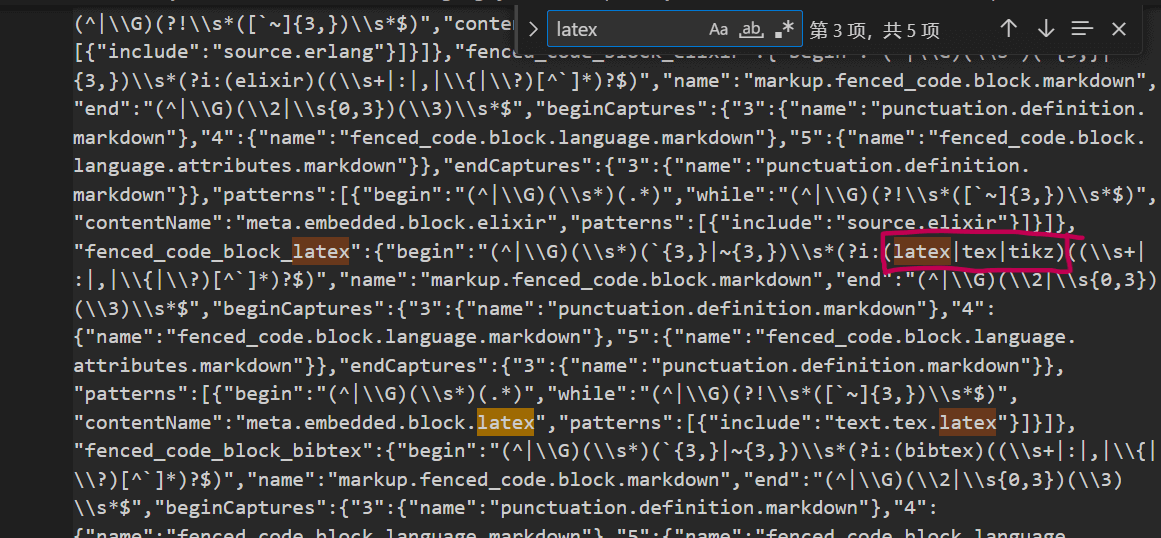The width and height of the screenshot is (1161, 538).
Task: Toggle Find in Selection icon
Action: [x=1082, y=30]
